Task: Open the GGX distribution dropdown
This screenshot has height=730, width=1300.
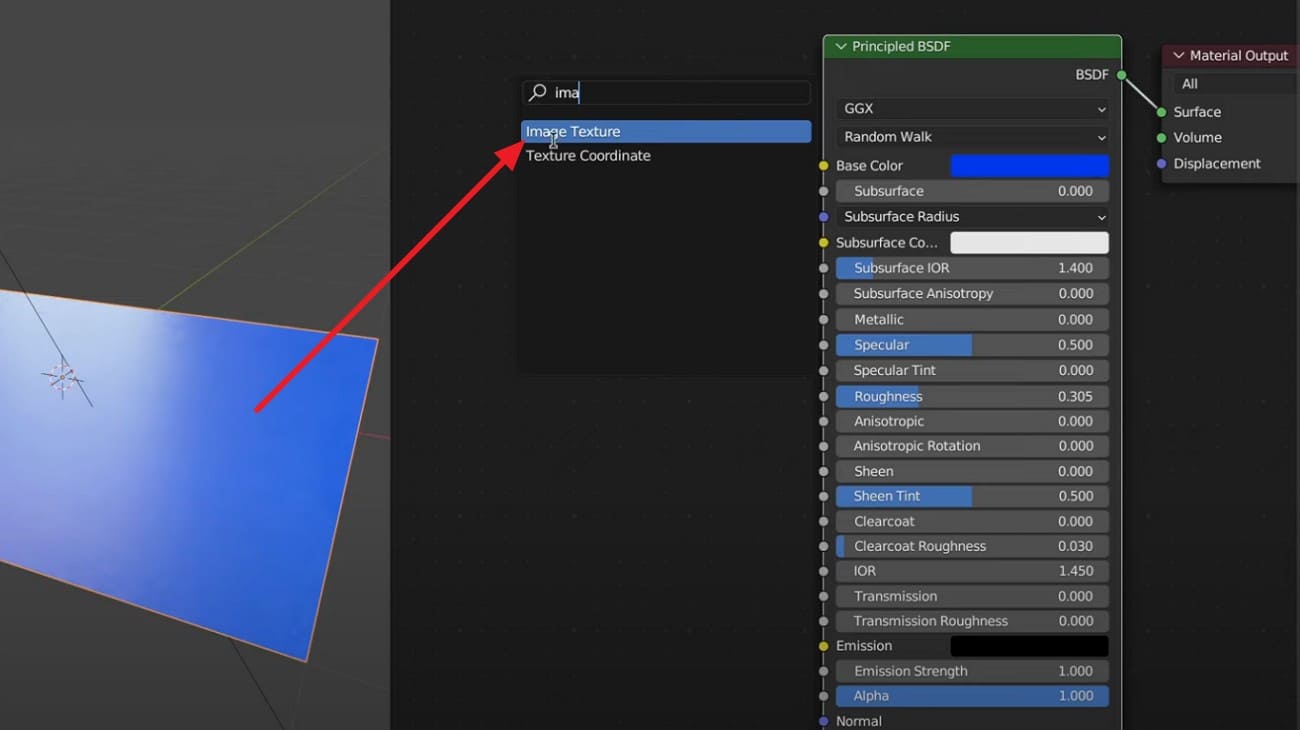Action: tap(970, 108)
